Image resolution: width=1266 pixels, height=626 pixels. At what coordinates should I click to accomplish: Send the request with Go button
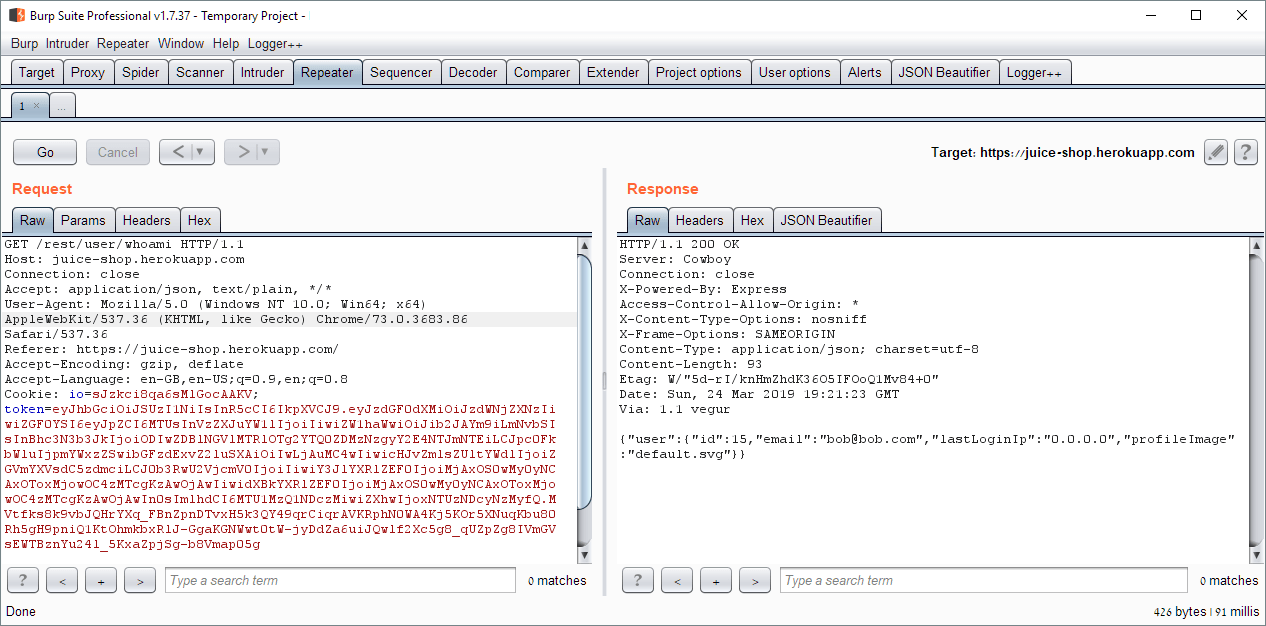coord(45,152)
